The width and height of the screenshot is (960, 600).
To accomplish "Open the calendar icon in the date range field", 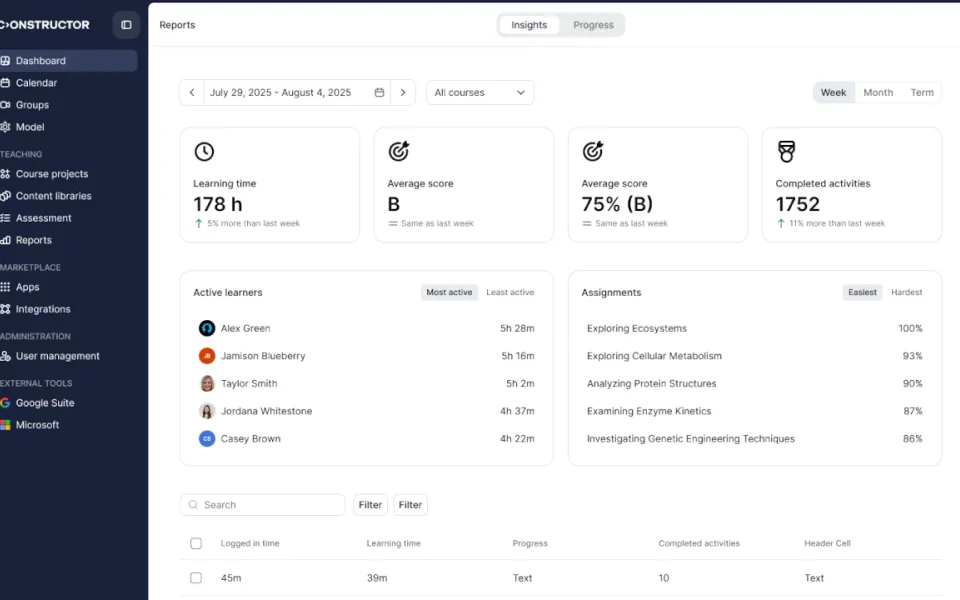I will point(380,92).
